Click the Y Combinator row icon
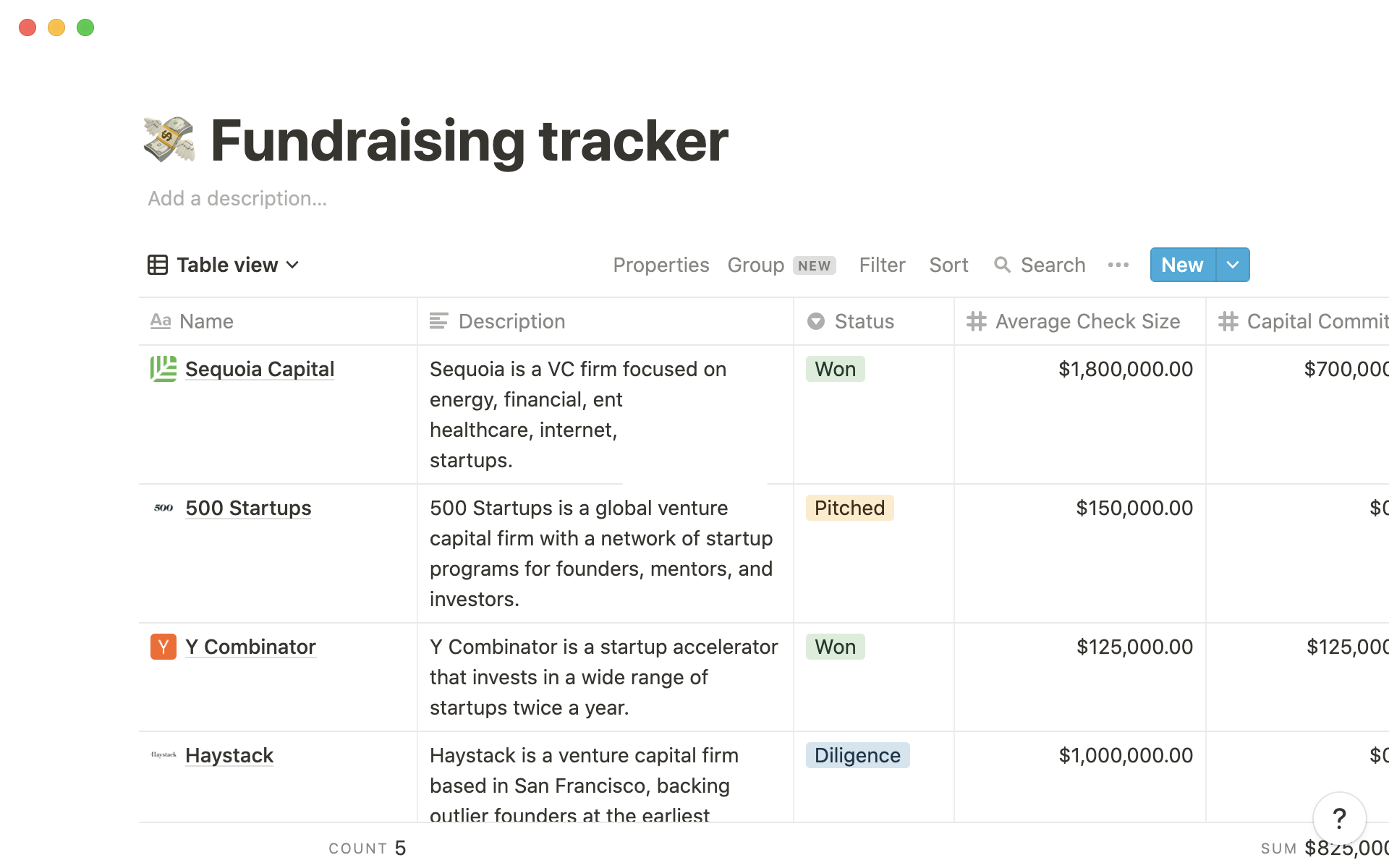This screenshot has width=1389, height=868. point(162,647)
